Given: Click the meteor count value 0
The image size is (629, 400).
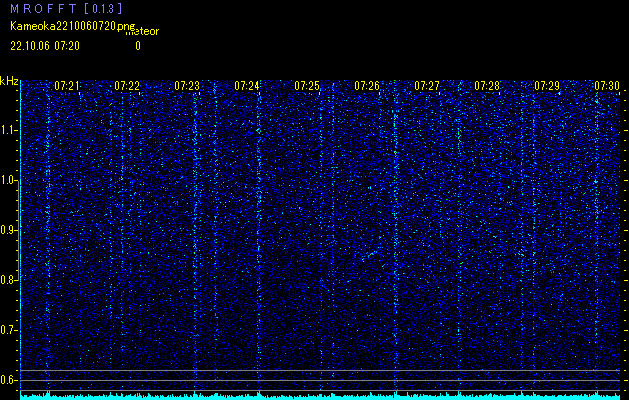Looking at the screenshot, I should coord(138,46).
